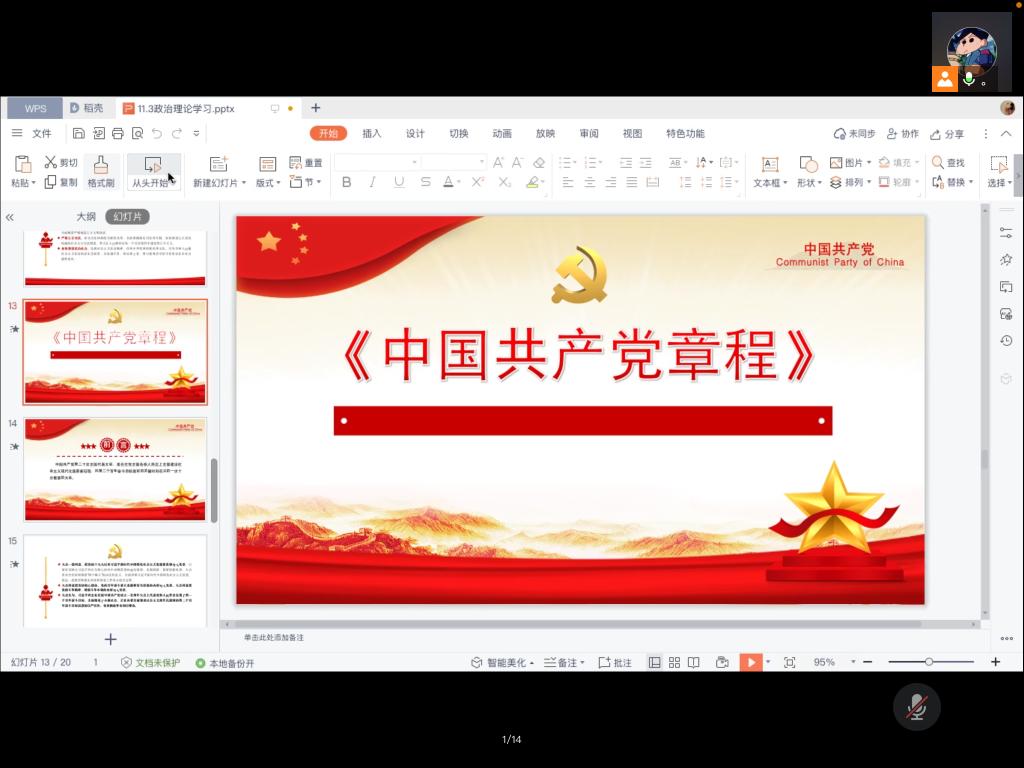Click the Print icon in quick toolbar

pos(118,134)
